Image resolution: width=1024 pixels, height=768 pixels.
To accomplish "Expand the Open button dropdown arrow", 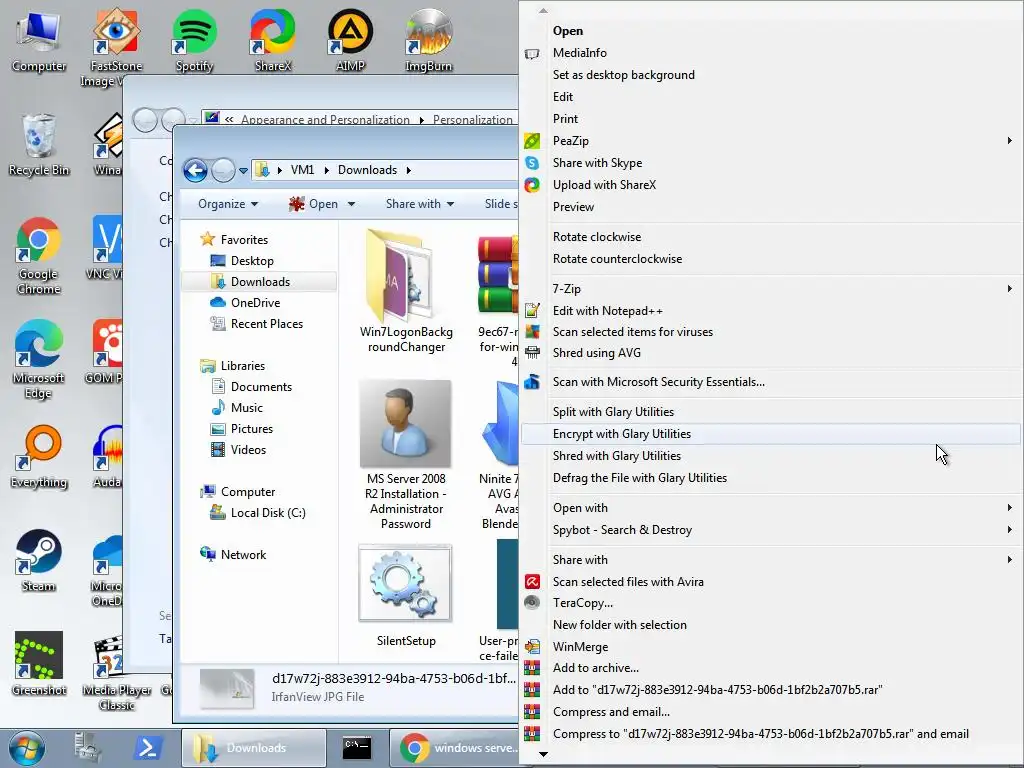I will [351, 204].
